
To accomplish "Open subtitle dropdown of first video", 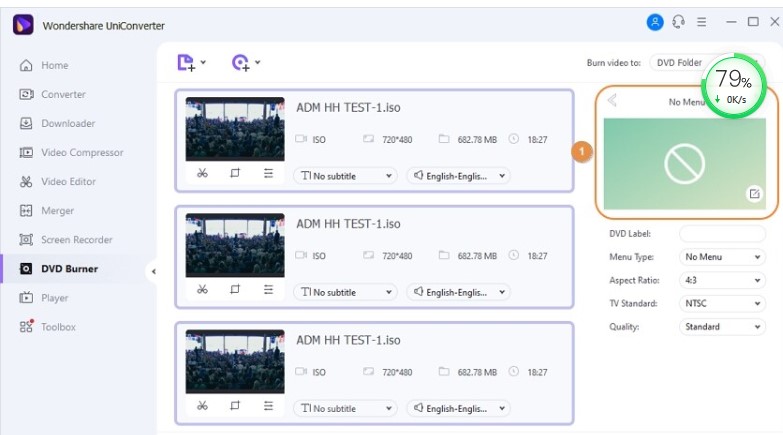I will (x=345, y=176).
